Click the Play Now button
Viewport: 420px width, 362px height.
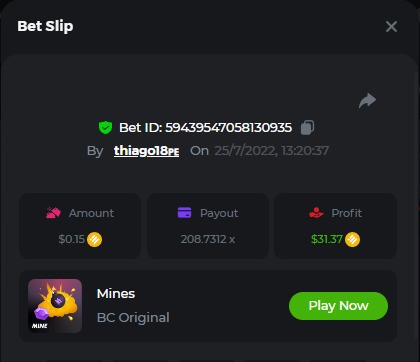[338, 306]
